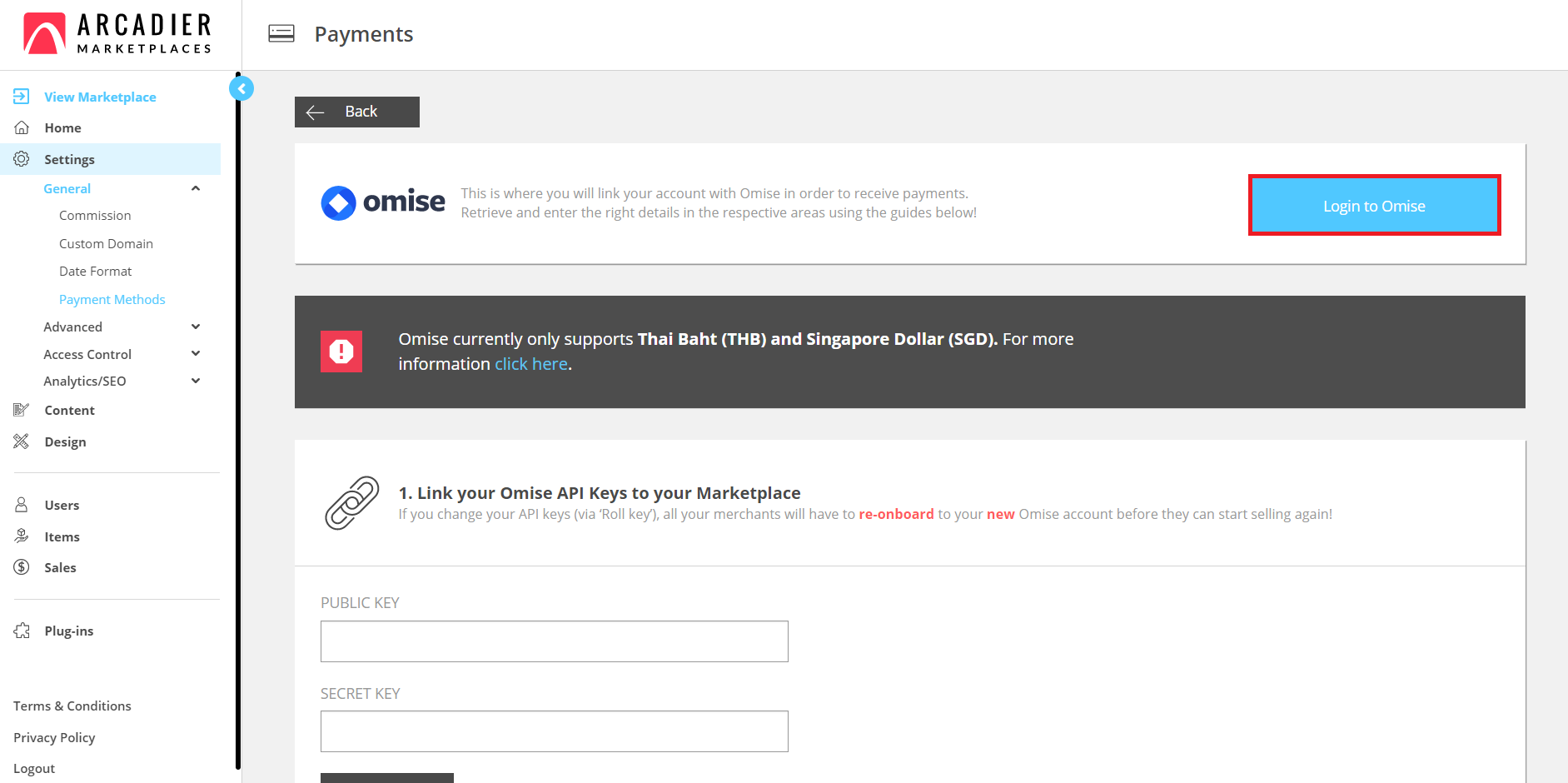1568x783 pixels.
Task: Click the Plug-ins puzzle icon
Action: click(x=22, y=631)
